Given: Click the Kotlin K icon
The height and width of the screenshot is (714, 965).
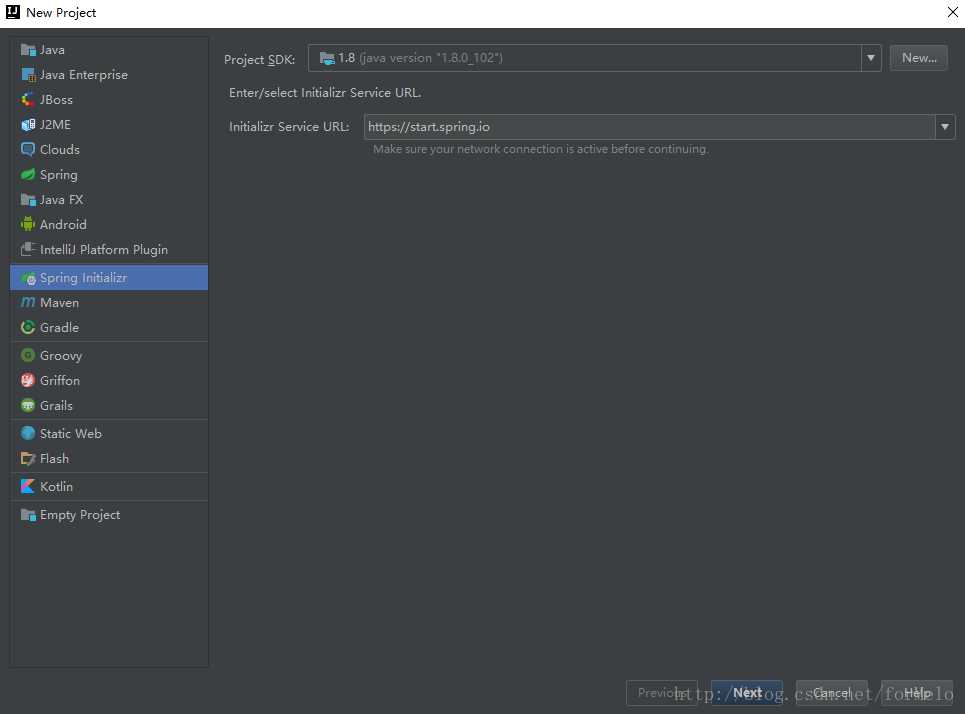Looking at the screenshot, I should pyautogui.click(x=28, y=486).
